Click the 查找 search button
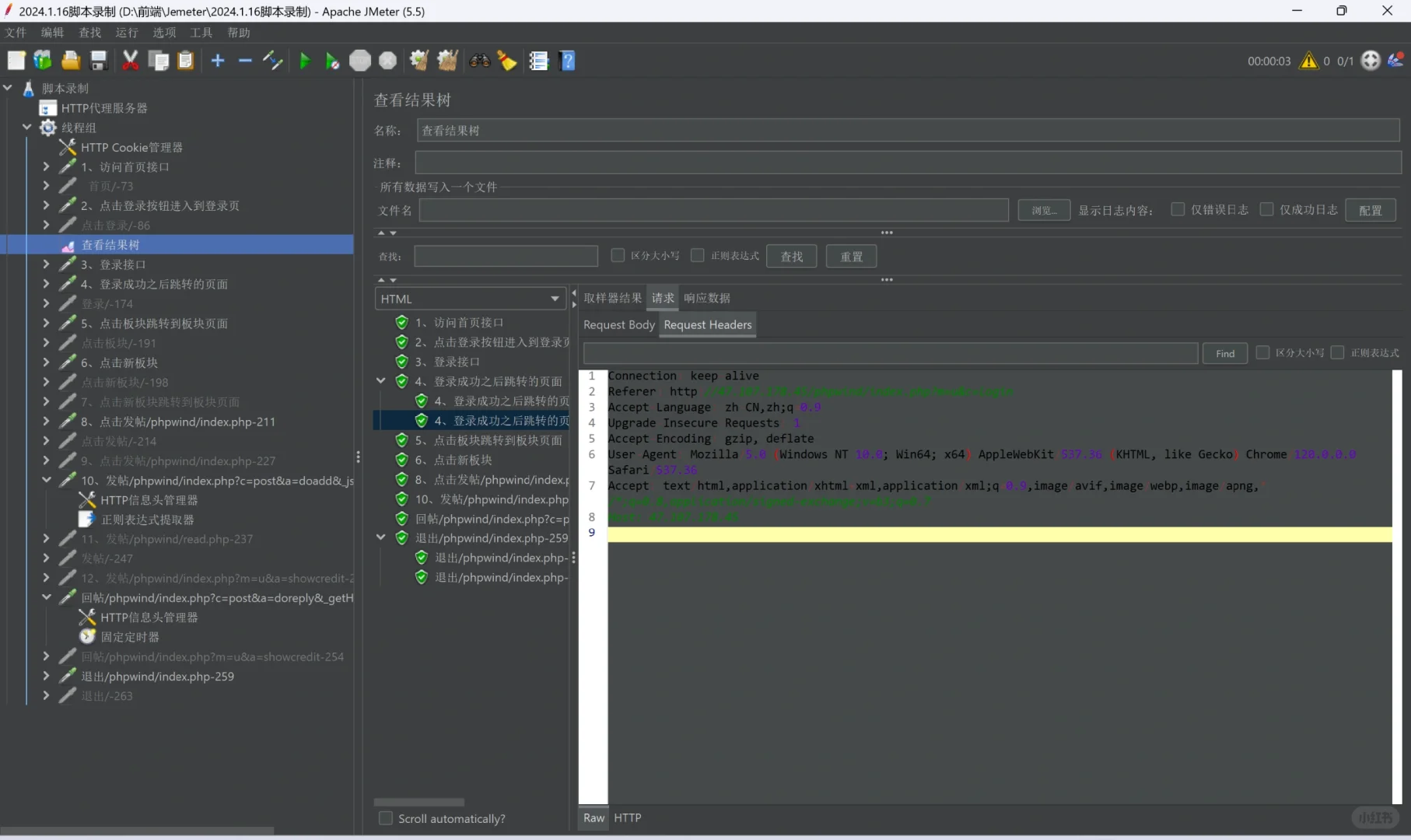The image size is (1411, 840). click(x=792, y=257)
